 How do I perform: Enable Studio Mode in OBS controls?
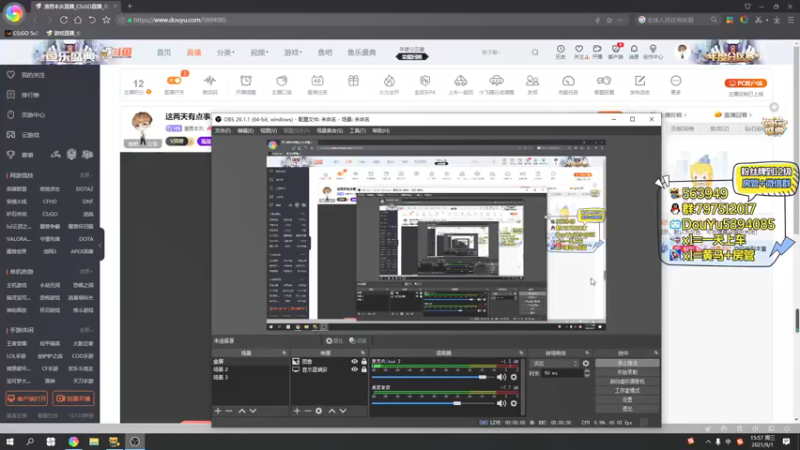[627, 391]
